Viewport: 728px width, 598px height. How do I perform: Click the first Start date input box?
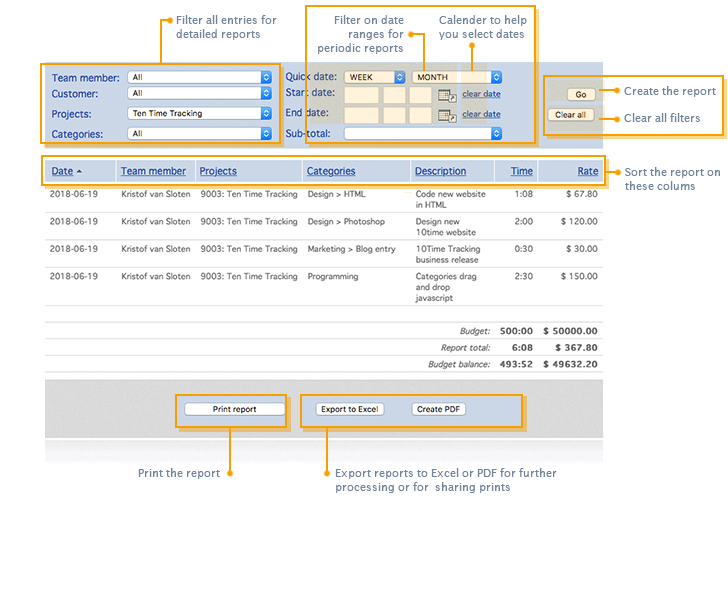tap(361, 96)
